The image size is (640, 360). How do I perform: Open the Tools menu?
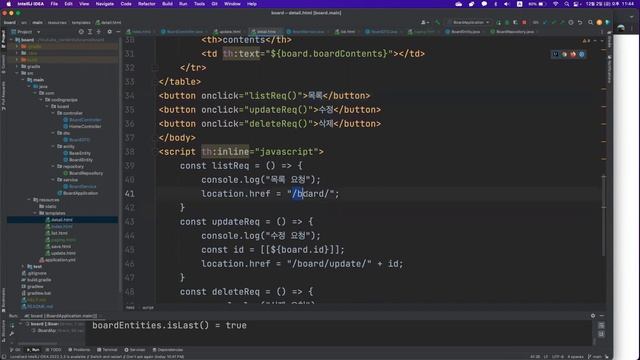(x=199, y=4)
